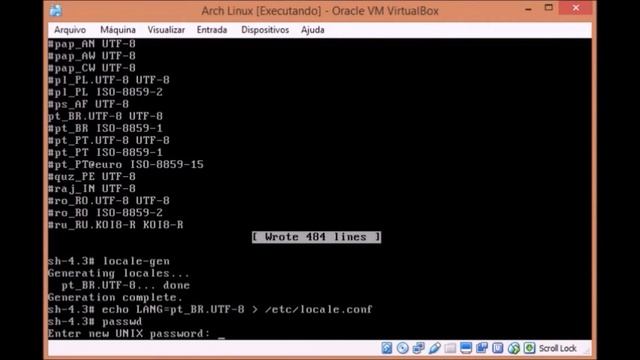Click the 'pt_BR.UTF-8... done' line
The image size is (640, 360).
[126, 285]
